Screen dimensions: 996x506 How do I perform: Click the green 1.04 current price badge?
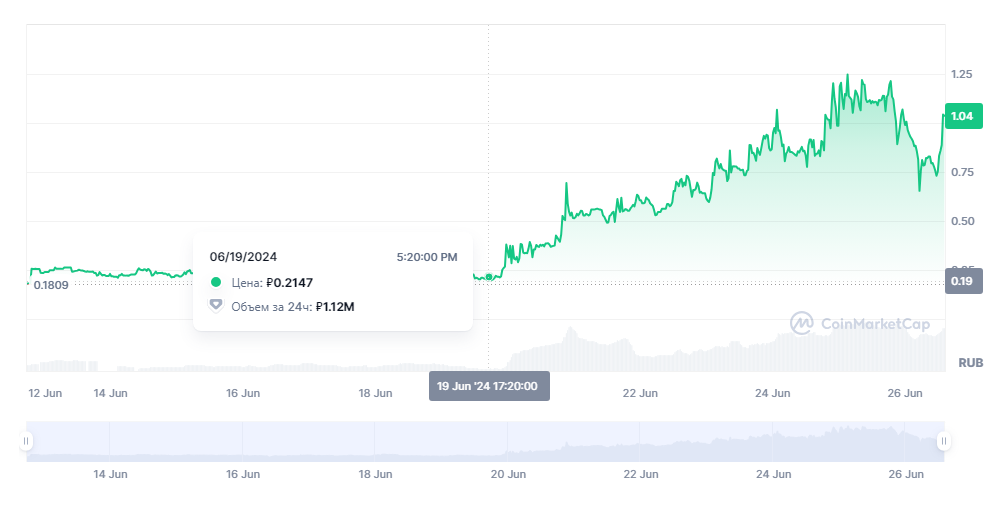[961, 117]
